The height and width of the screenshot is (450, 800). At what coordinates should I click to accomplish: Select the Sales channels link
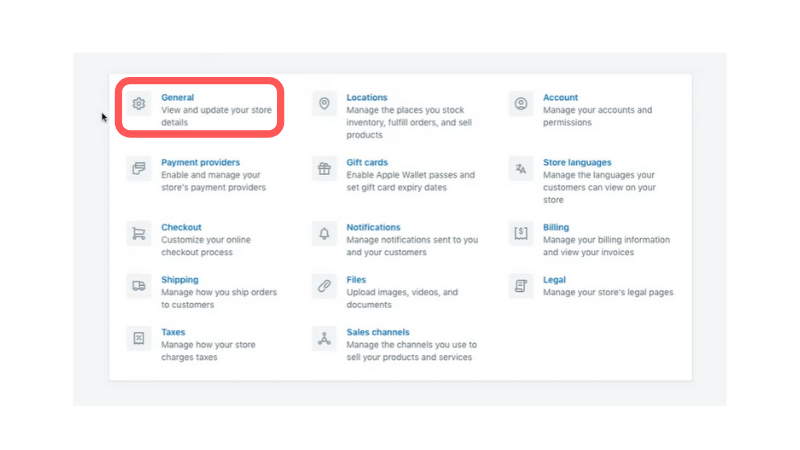(x=378, y=332)
